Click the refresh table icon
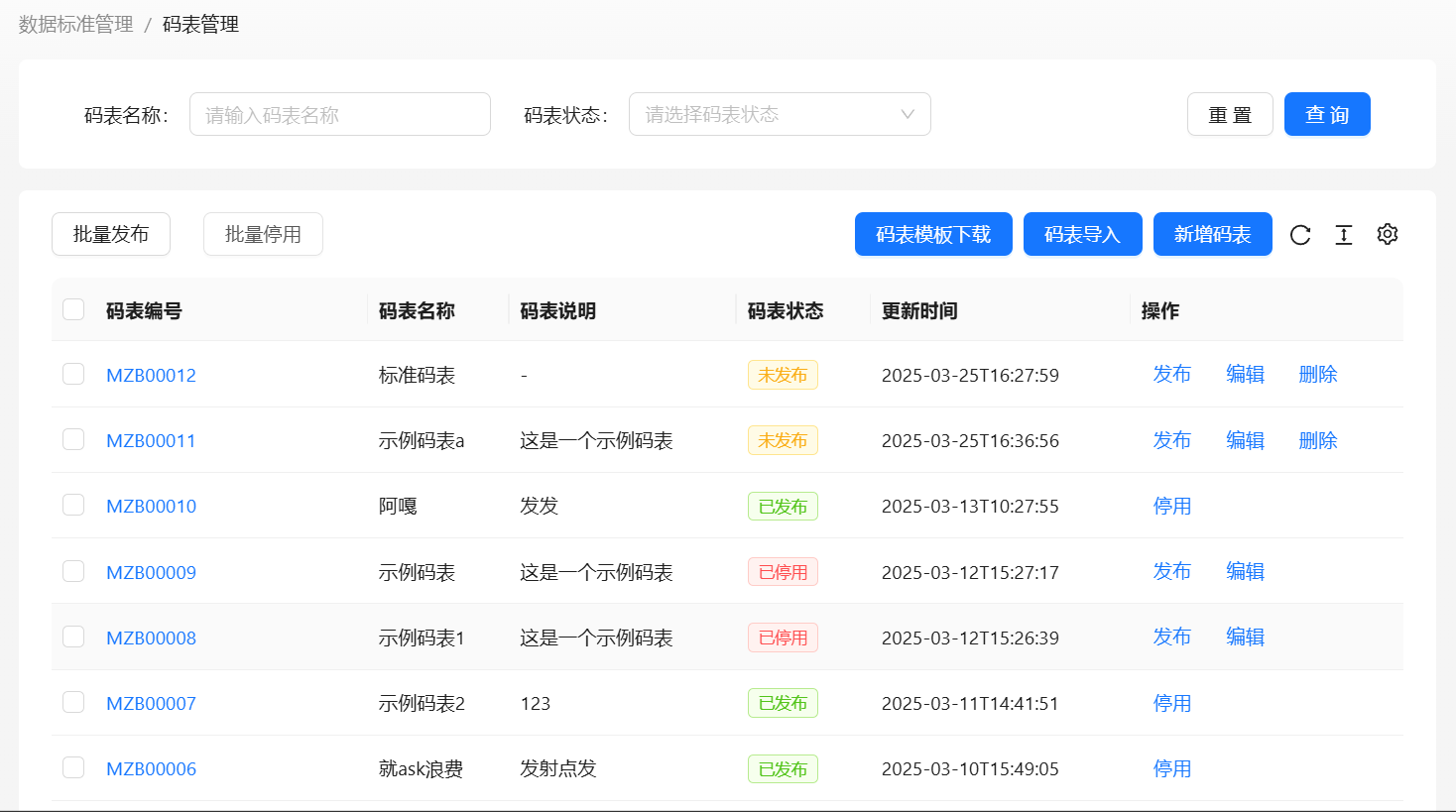The image size is (1456, 812). tap(1300, 234)
